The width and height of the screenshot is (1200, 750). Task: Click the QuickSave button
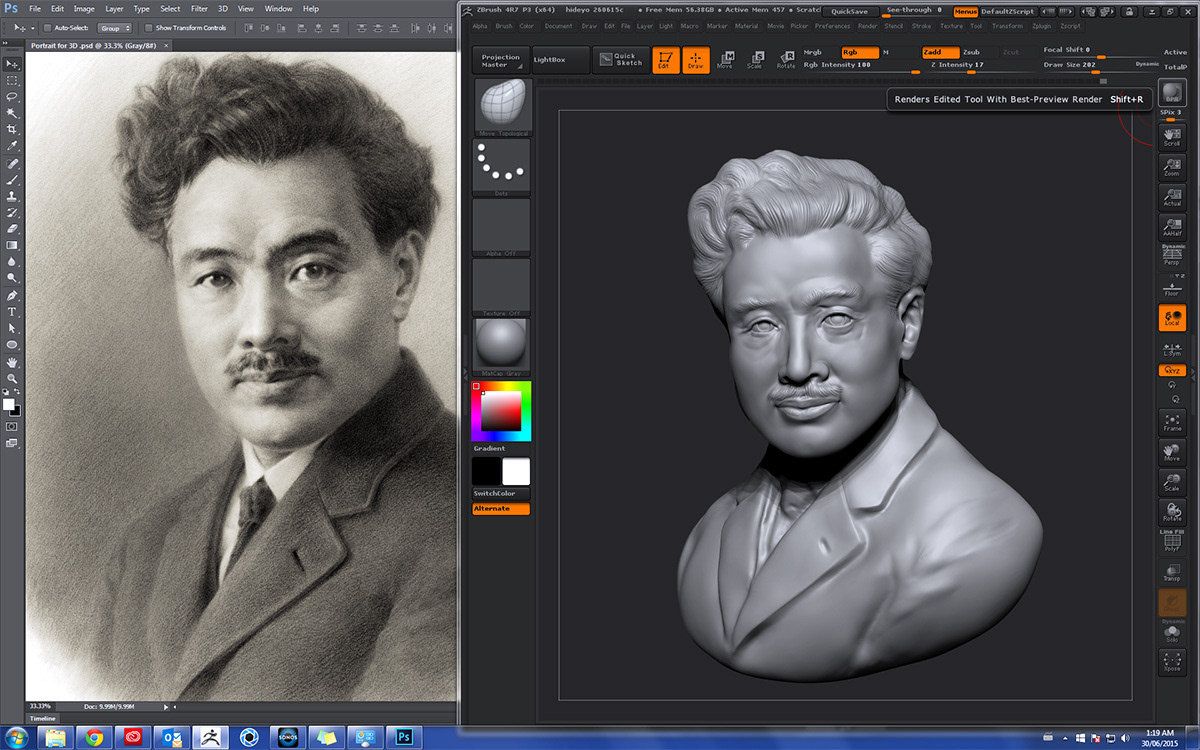[x=849, y=12]
